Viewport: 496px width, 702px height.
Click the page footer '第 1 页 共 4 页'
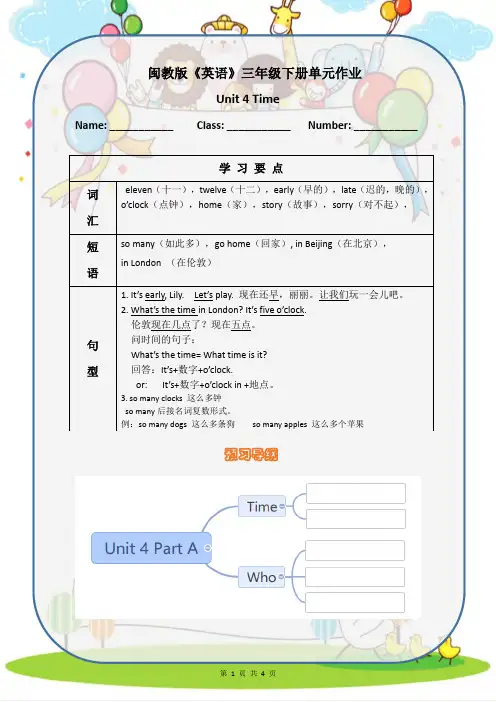coord(248,673)
